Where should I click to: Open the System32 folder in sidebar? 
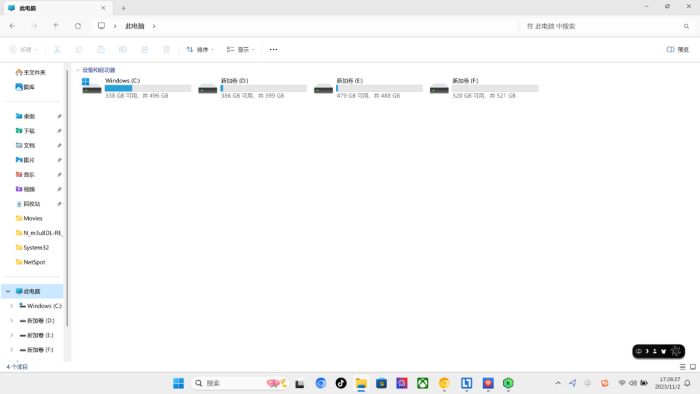tap(33, 248)
